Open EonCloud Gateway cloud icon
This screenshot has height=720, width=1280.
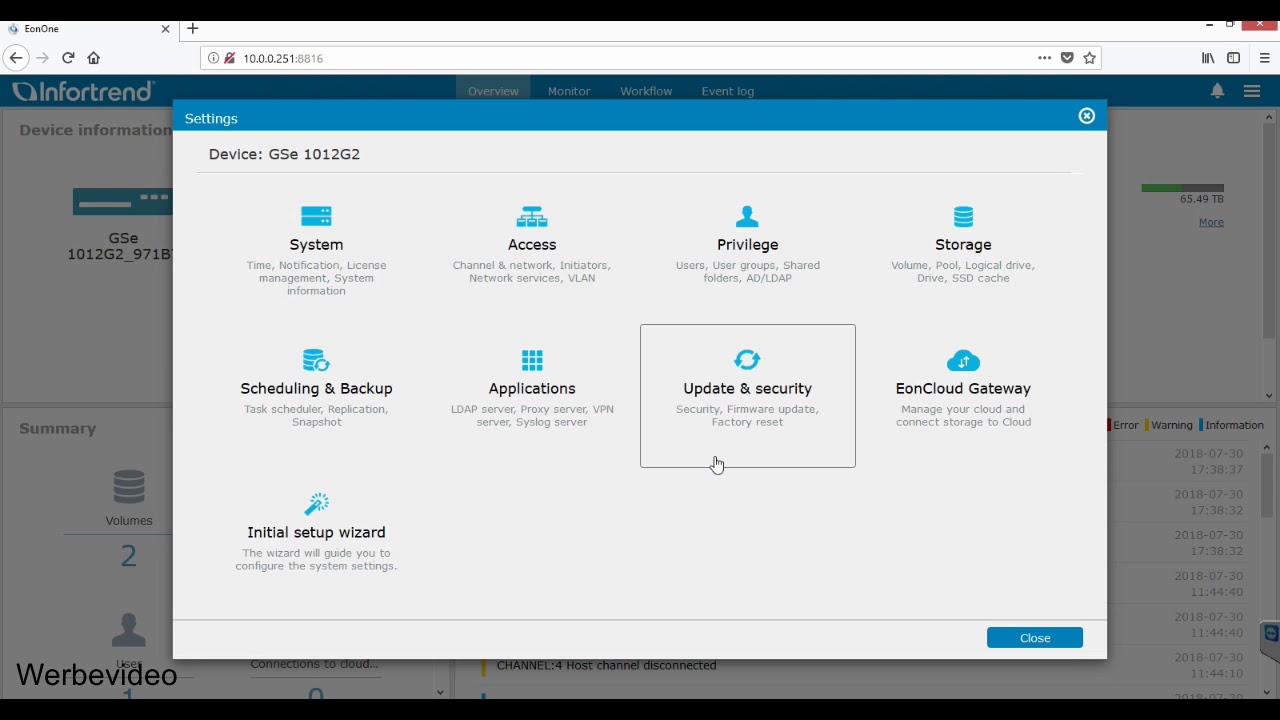[963, 360]
